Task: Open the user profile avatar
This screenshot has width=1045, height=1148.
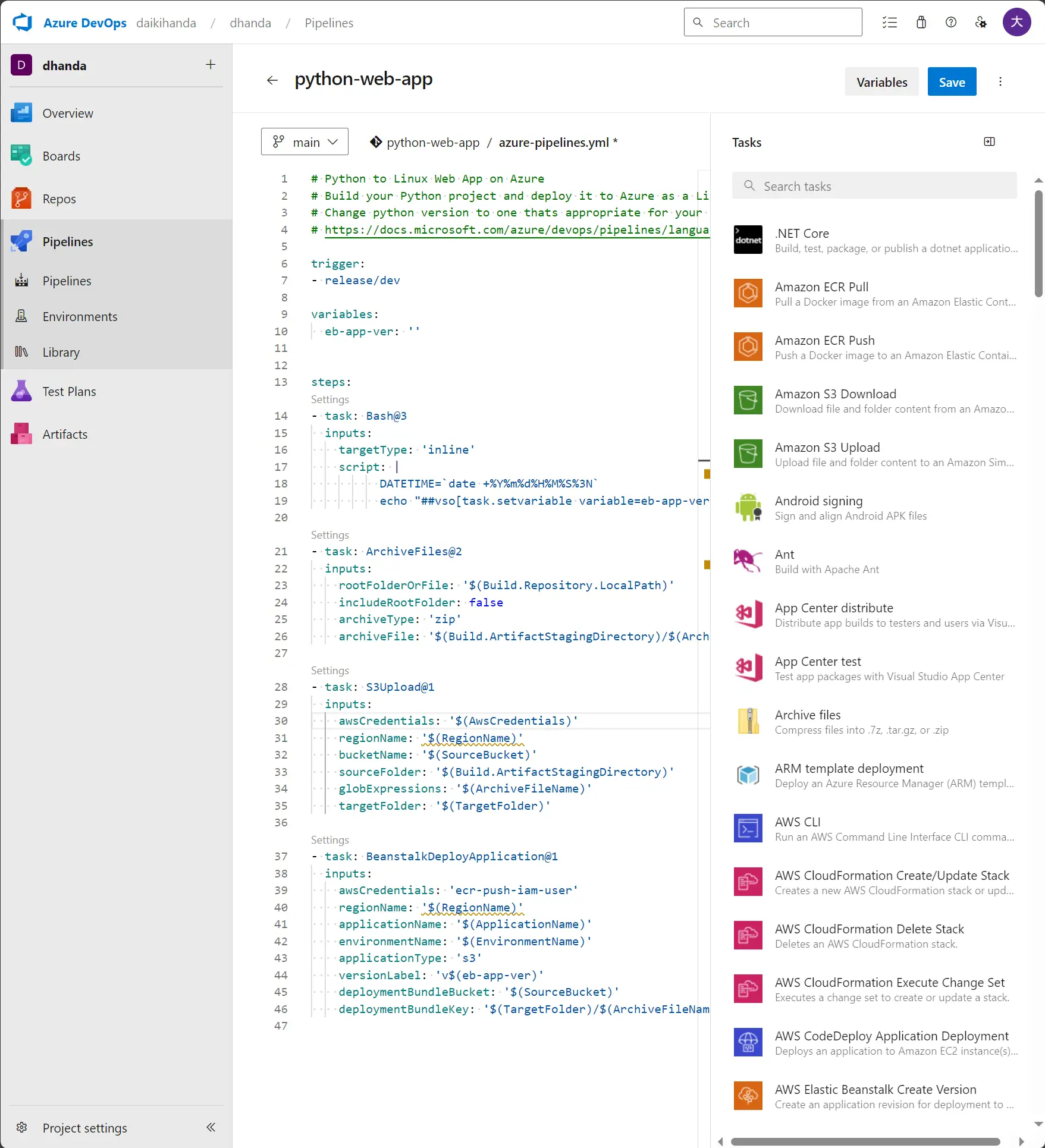Action: (x=1017, y=22)
